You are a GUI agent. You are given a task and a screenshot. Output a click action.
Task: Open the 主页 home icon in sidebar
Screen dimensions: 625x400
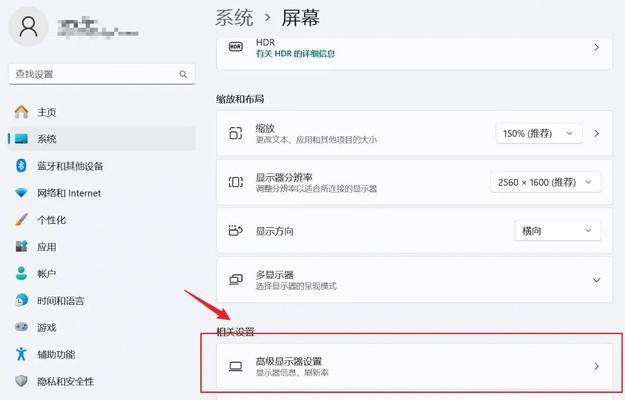(x=21, y=112)
